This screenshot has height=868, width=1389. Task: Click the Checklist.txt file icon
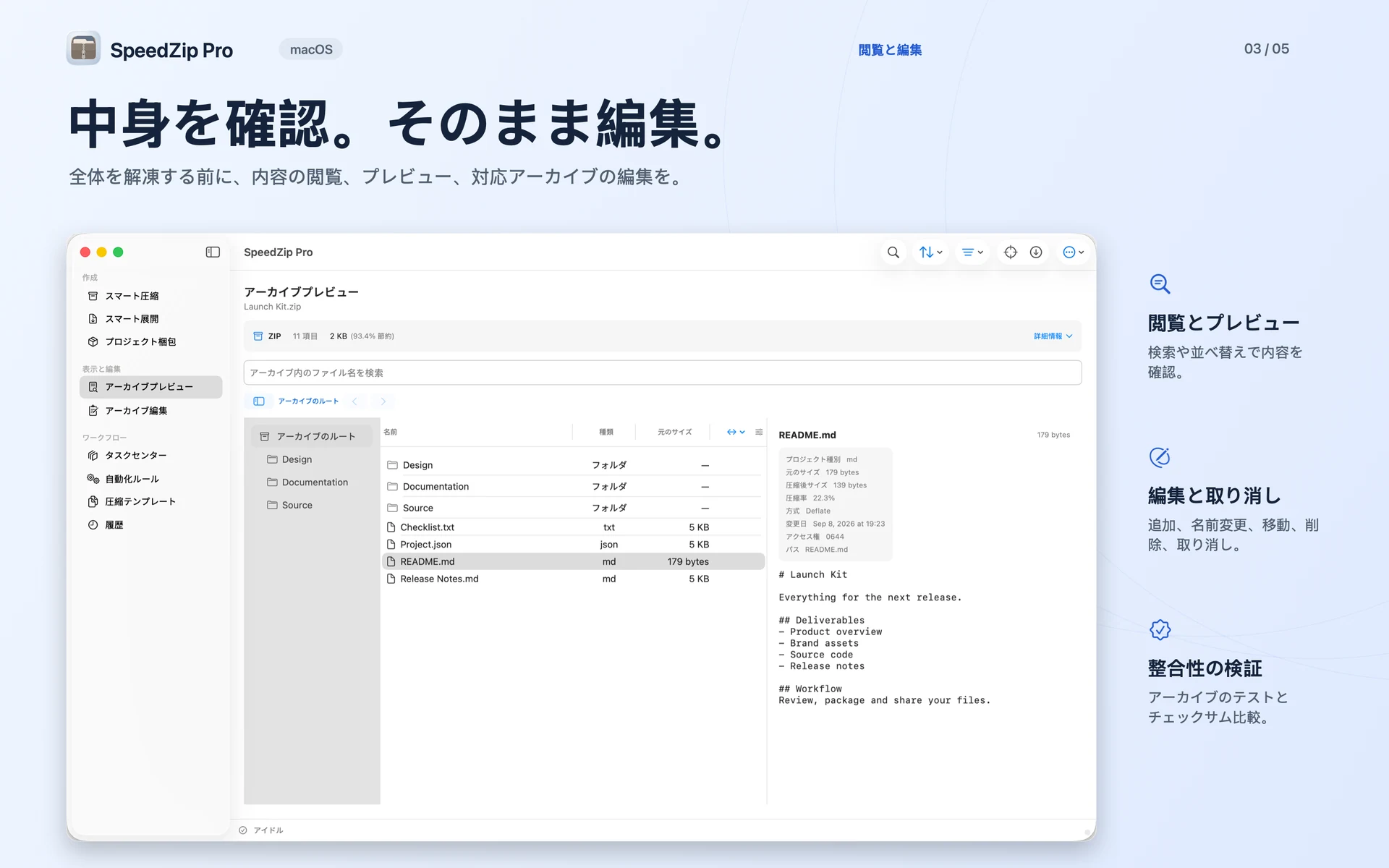391,527
